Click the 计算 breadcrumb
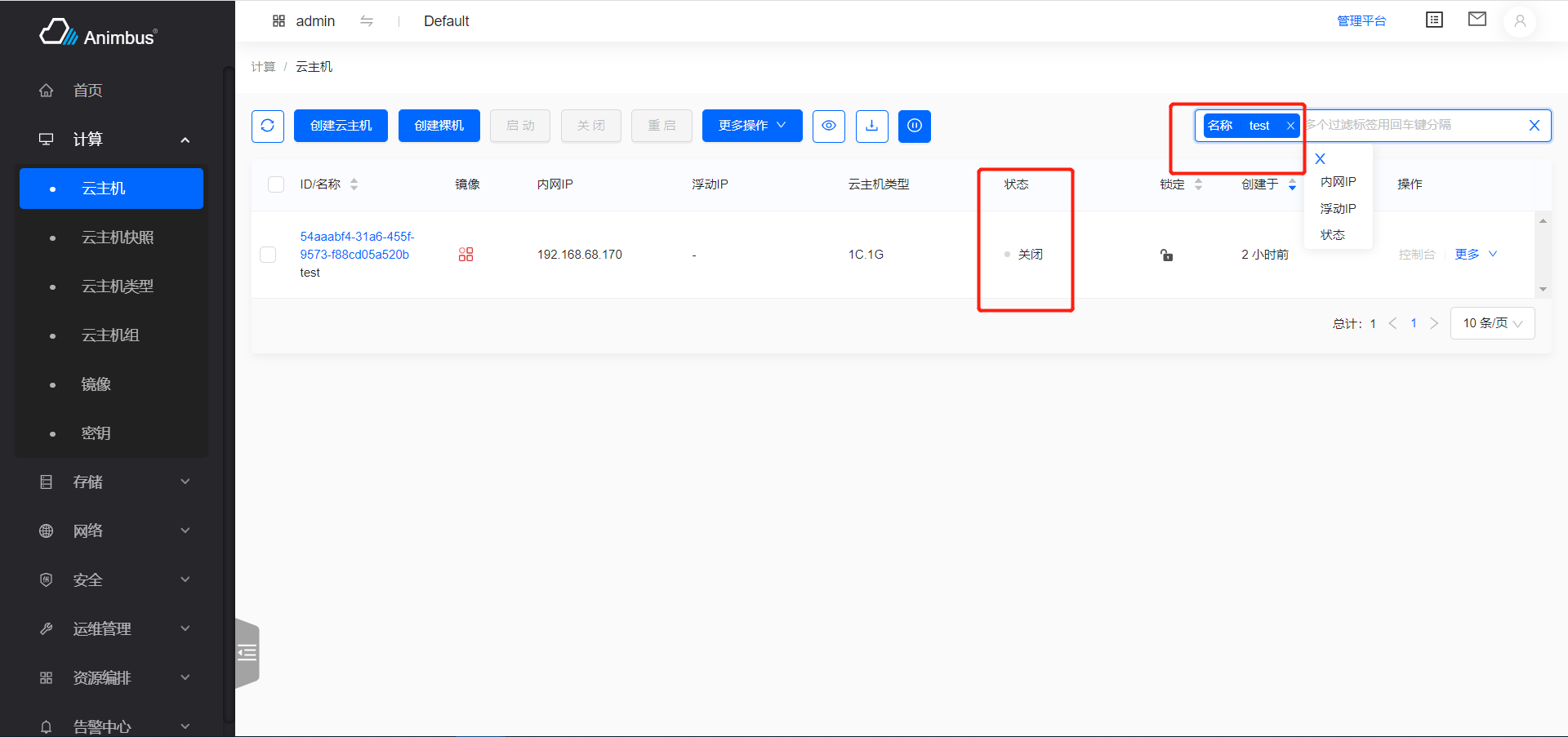 coord(263,67)
